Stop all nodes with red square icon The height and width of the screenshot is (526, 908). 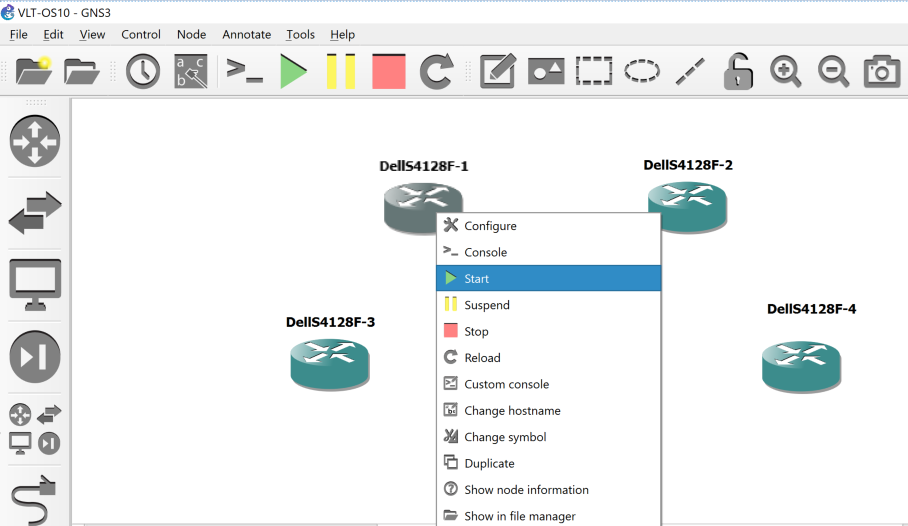pyautogui.click(x=389, y=71)
